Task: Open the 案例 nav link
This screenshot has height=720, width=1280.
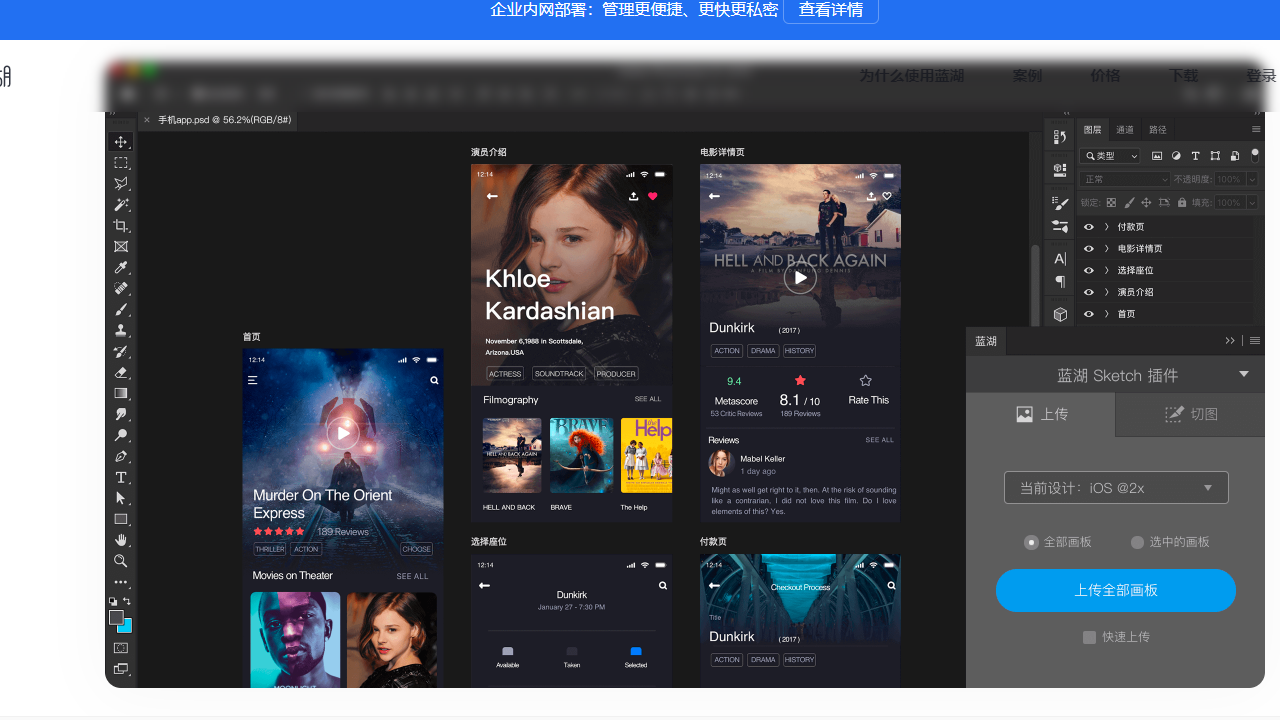Action: 1027,76
